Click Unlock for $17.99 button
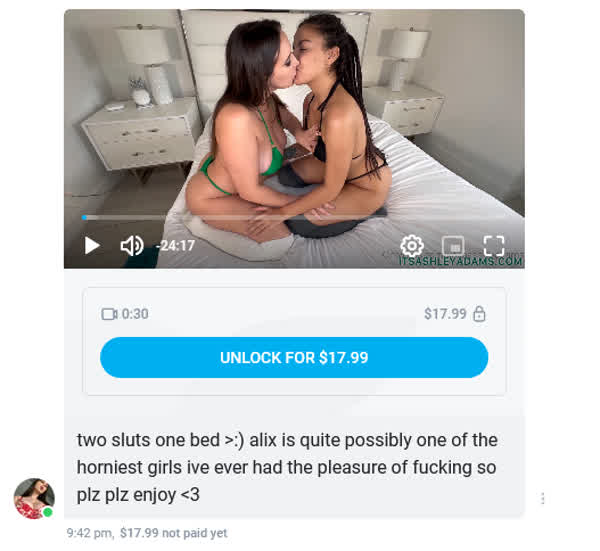Image resolution: width=600 pixels, height=551 pixels. pyautogui.click(x=294, y=357)
